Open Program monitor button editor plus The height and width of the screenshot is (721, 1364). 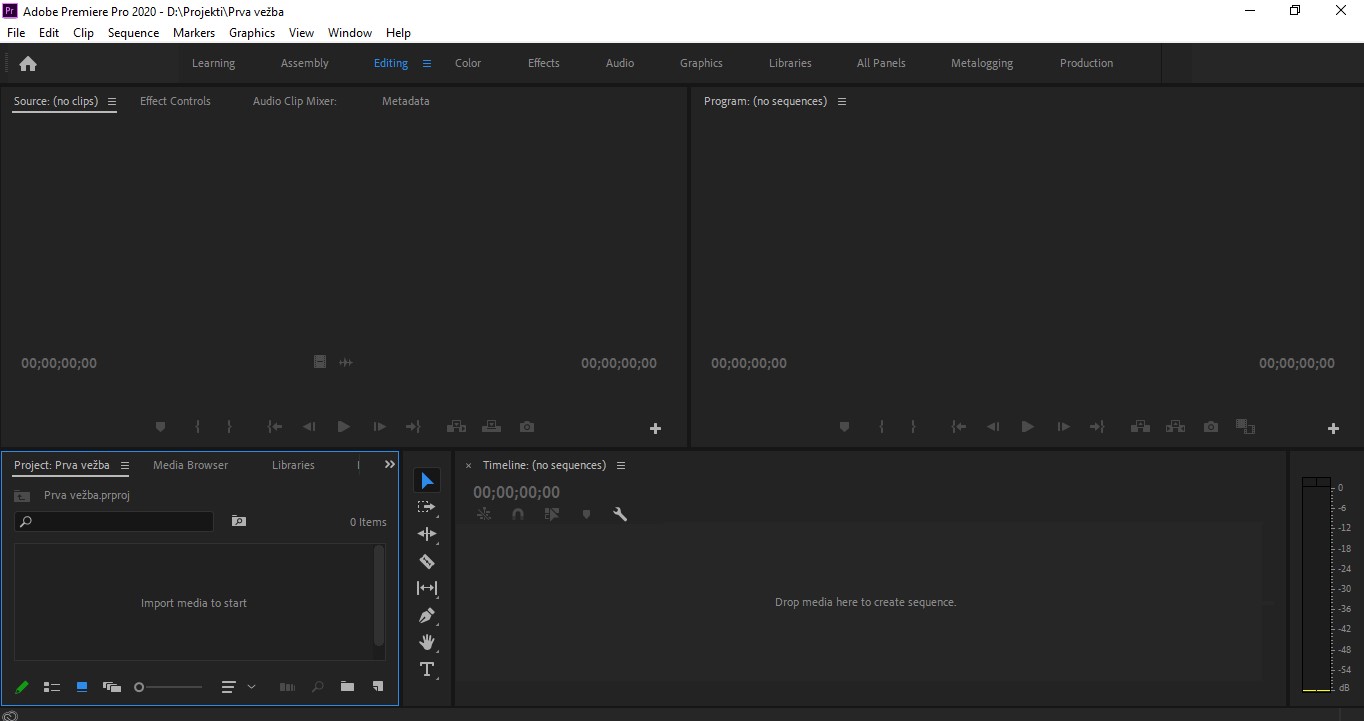tap(1333, 428)
